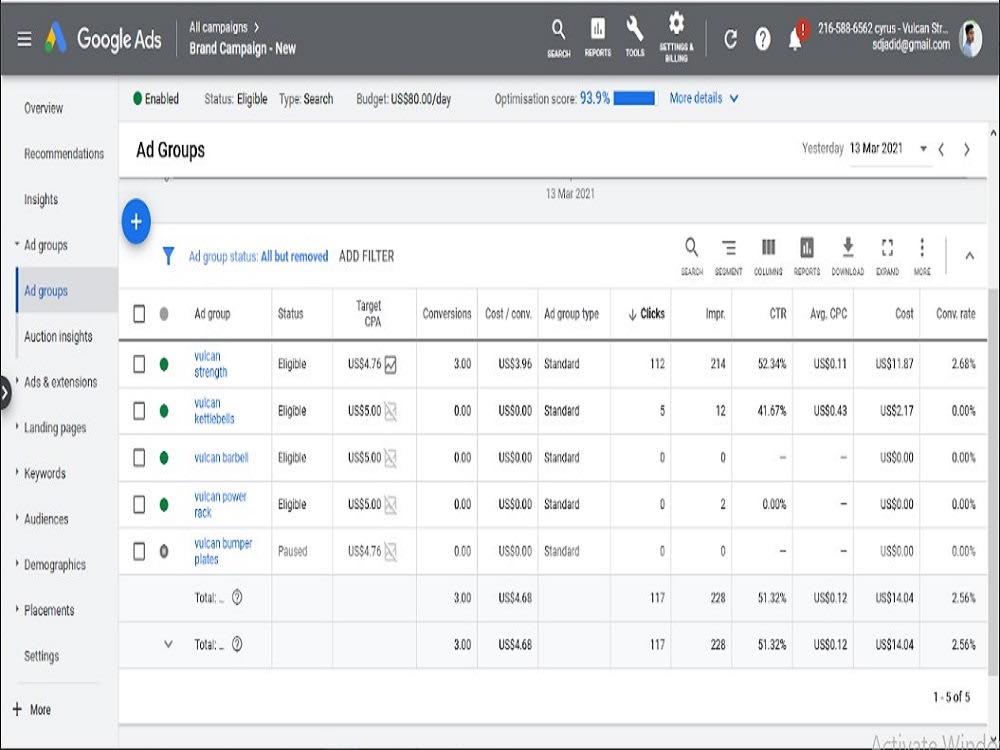The width and height of the screenshot is (1000, 750).
Task: Click ADD FILTER
Action: pos(367,256)
